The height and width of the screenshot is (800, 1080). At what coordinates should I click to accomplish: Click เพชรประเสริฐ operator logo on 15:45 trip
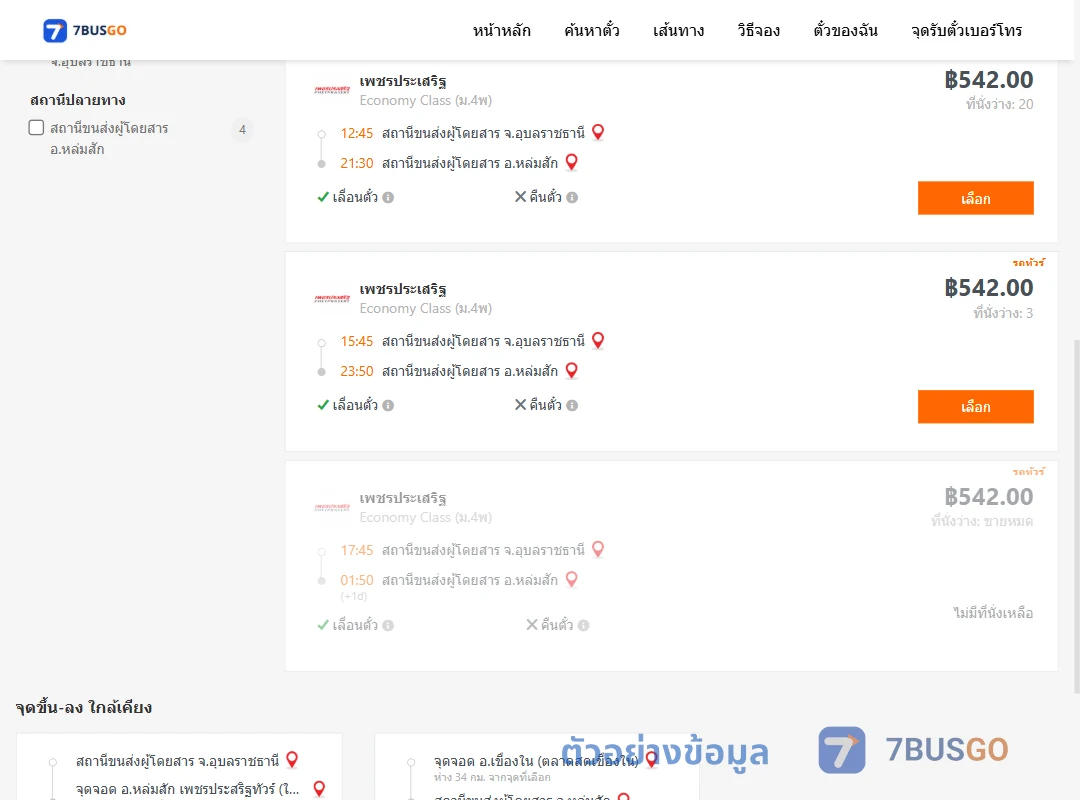coord(332,298)
